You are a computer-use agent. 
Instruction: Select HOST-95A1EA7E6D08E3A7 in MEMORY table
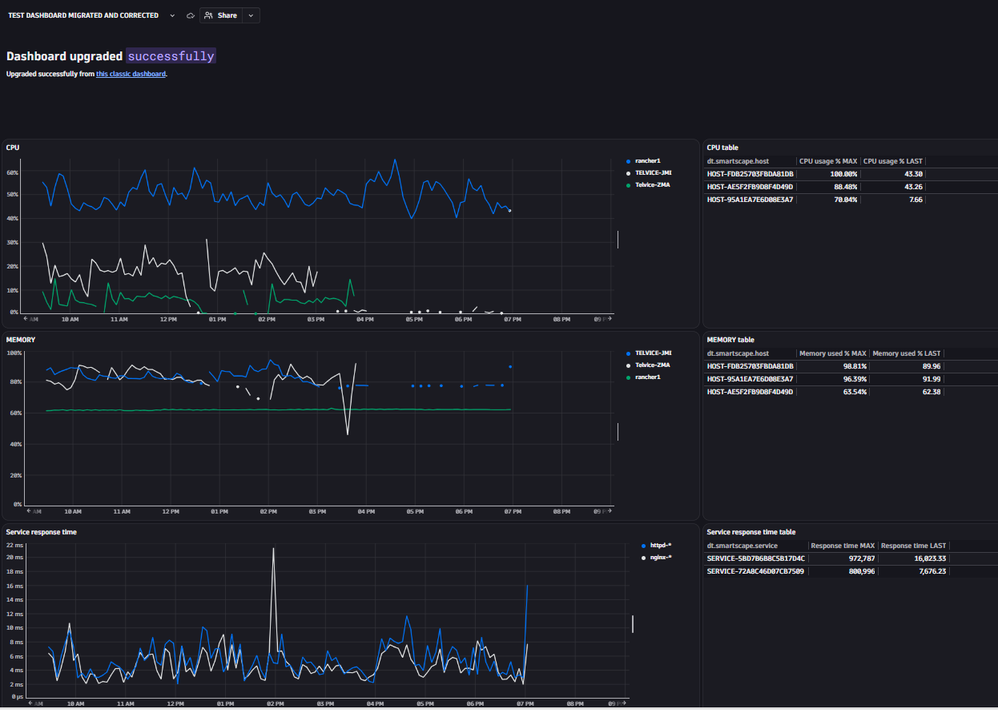coord(750,379)
